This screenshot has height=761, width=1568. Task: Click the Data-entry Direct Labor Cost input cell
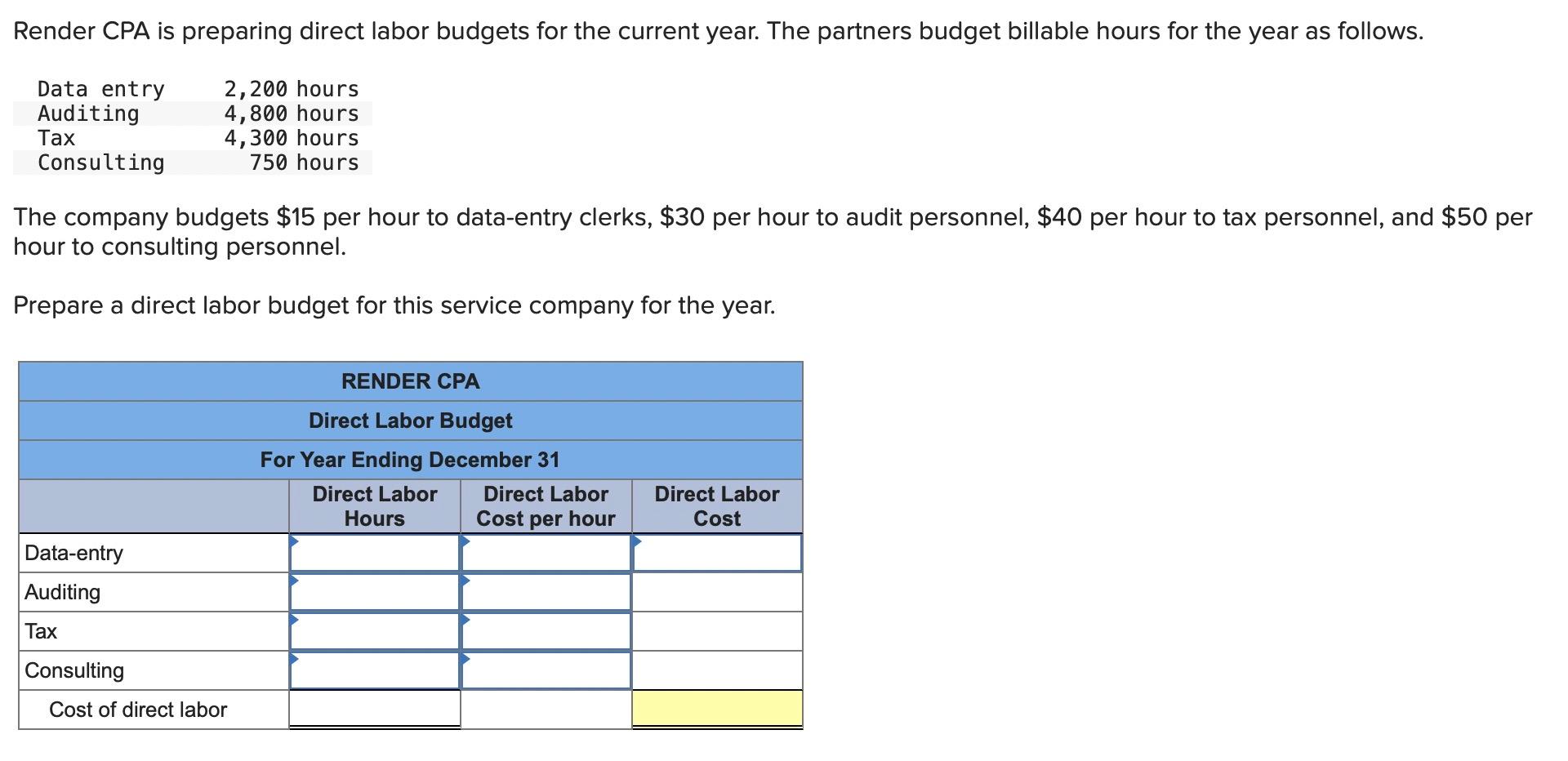pos(717,553)
